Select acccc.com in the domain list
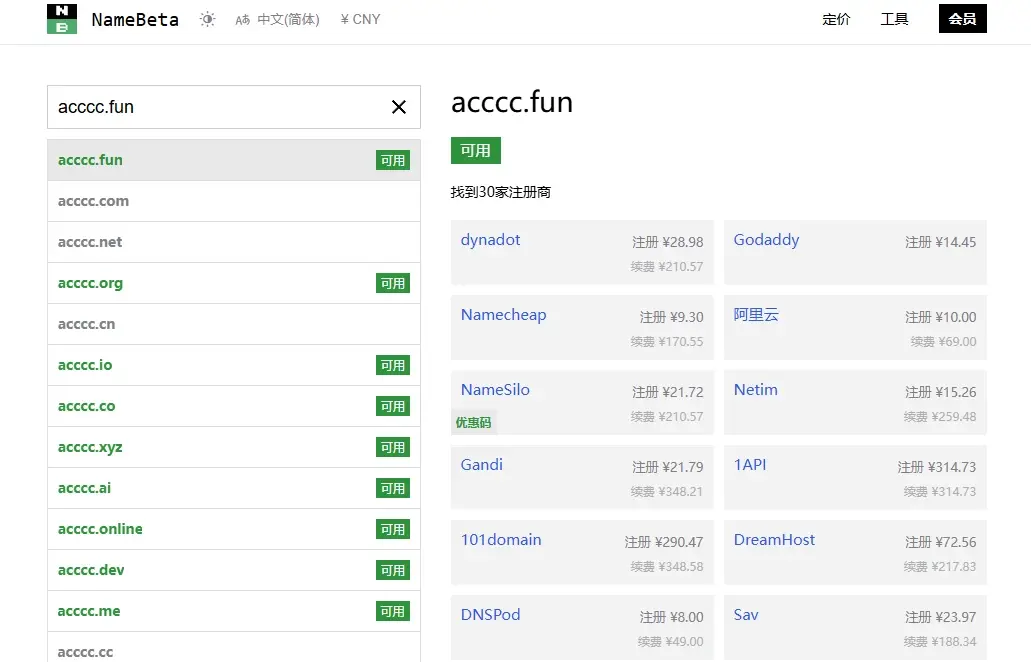 click(233, 201)
